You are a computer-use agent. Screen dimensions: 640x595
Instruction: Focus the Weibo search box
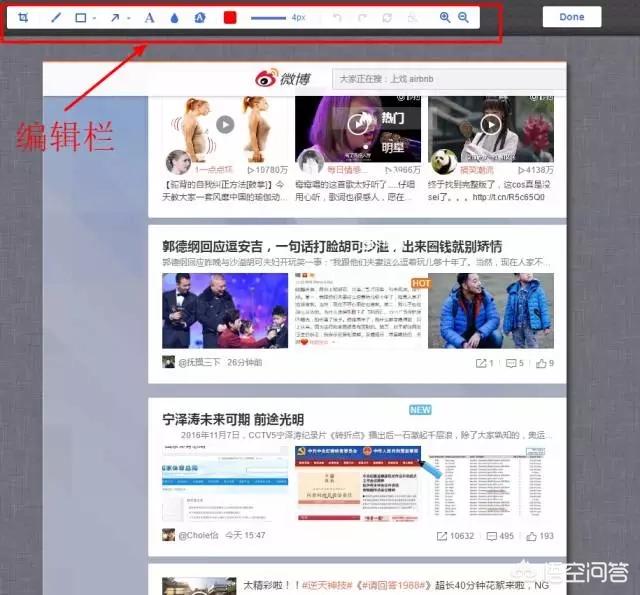[449, 79]
